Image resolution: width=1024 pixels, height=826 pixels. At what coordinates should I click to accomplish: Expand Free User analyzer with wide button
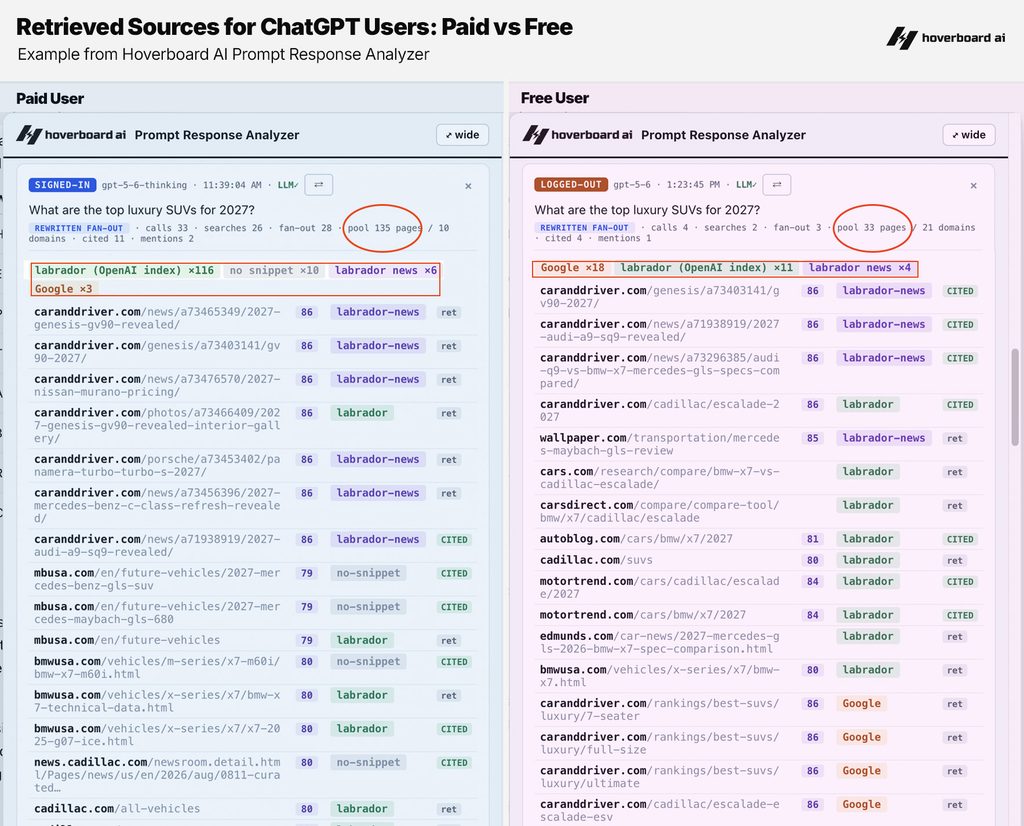[969, 135]
